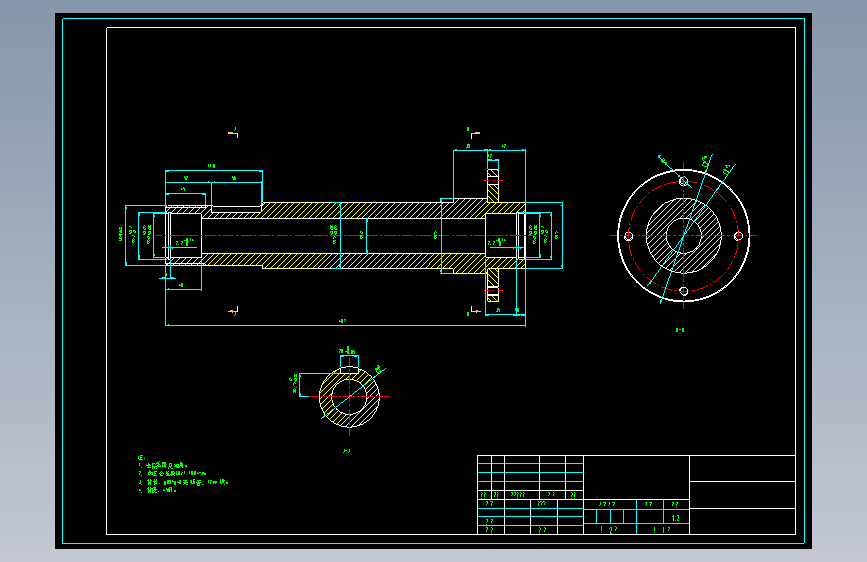Image resolution: width=867 pixels, height=562 pixels.
Task: Click upper-right section cutting-plane marker
Action: click(473, 133)
